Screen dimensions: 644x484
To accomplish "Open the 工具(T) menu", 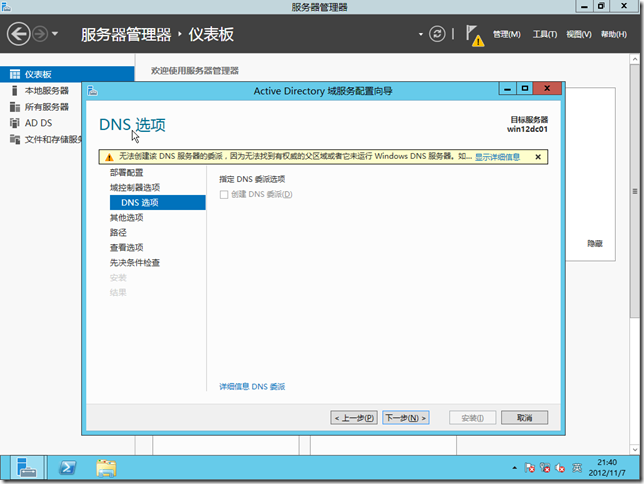I will click(x=545, y=35).
